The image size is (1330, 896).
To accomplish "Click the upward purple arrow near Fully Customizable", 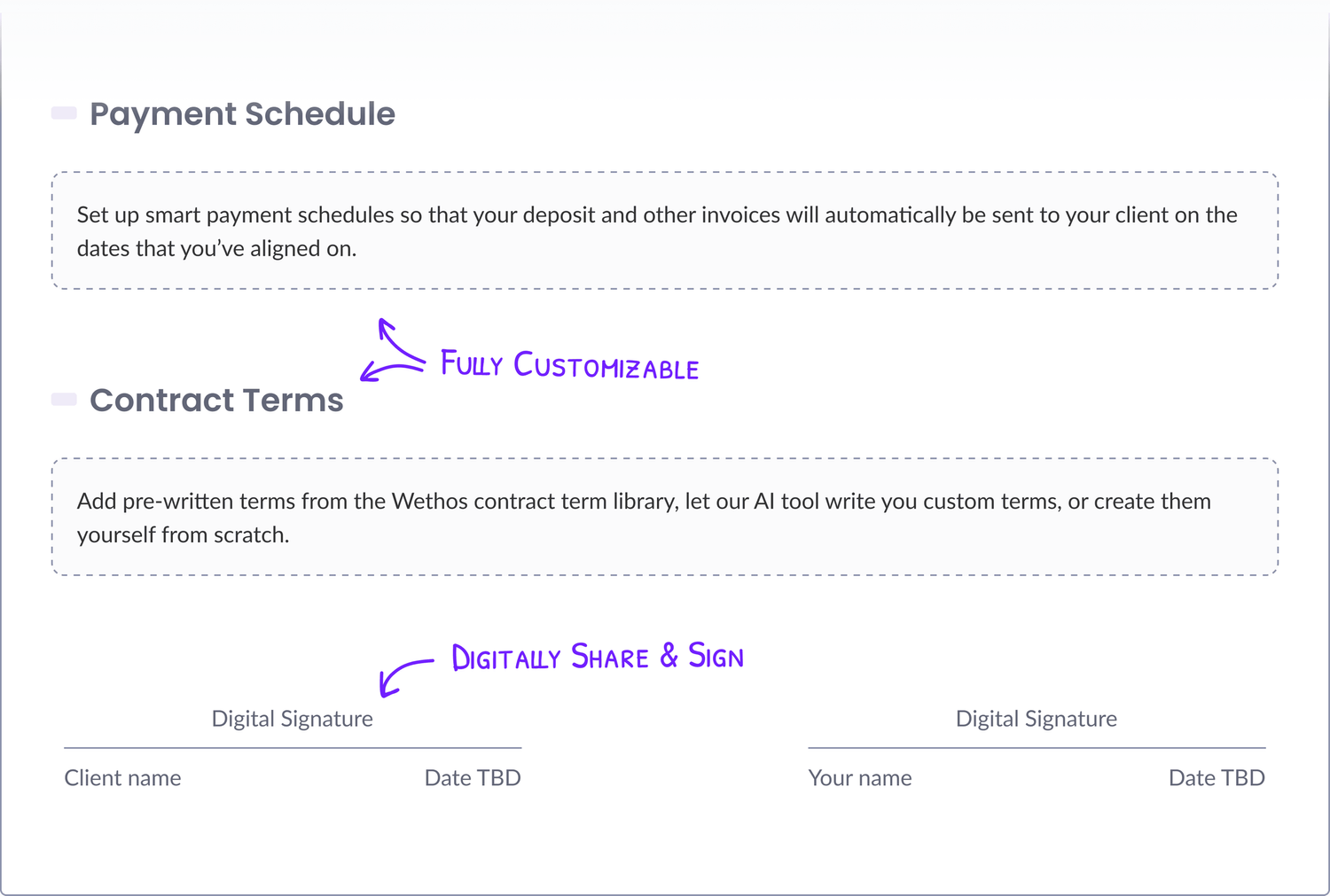I will pyautogui.click(x=399, y=340).
